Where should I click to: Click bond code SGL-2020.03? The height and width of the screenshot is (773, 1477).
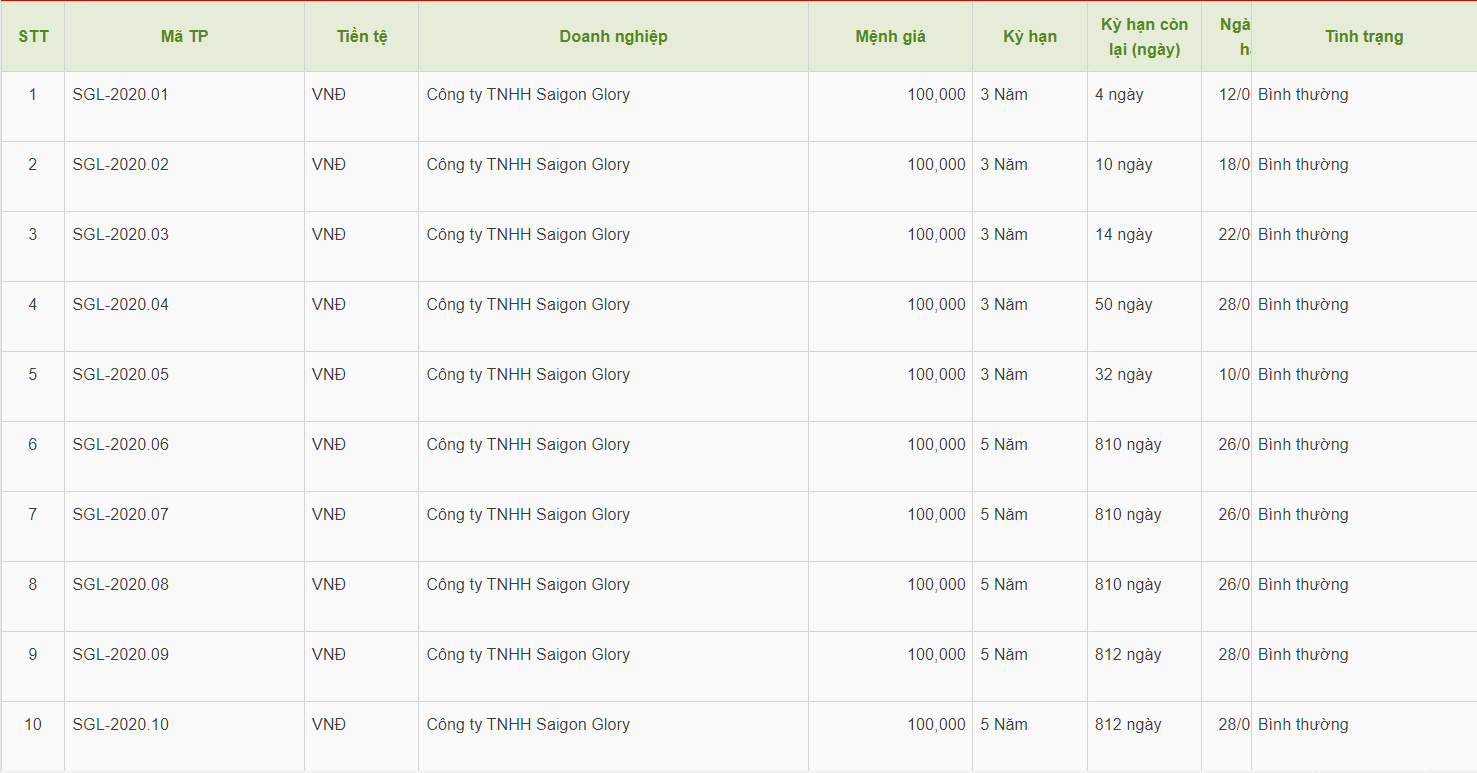click(120, 235)
